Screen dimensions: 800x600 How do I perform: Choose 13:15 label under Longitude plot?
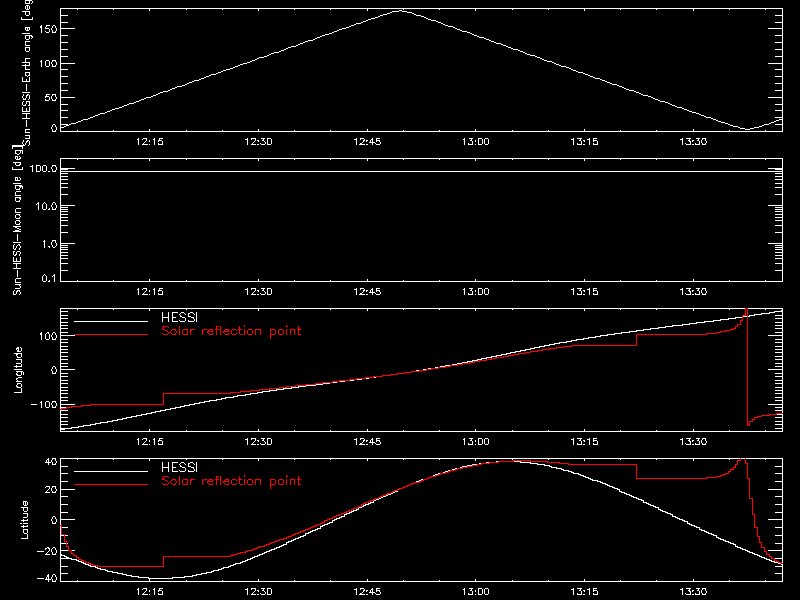coord(584,441)
